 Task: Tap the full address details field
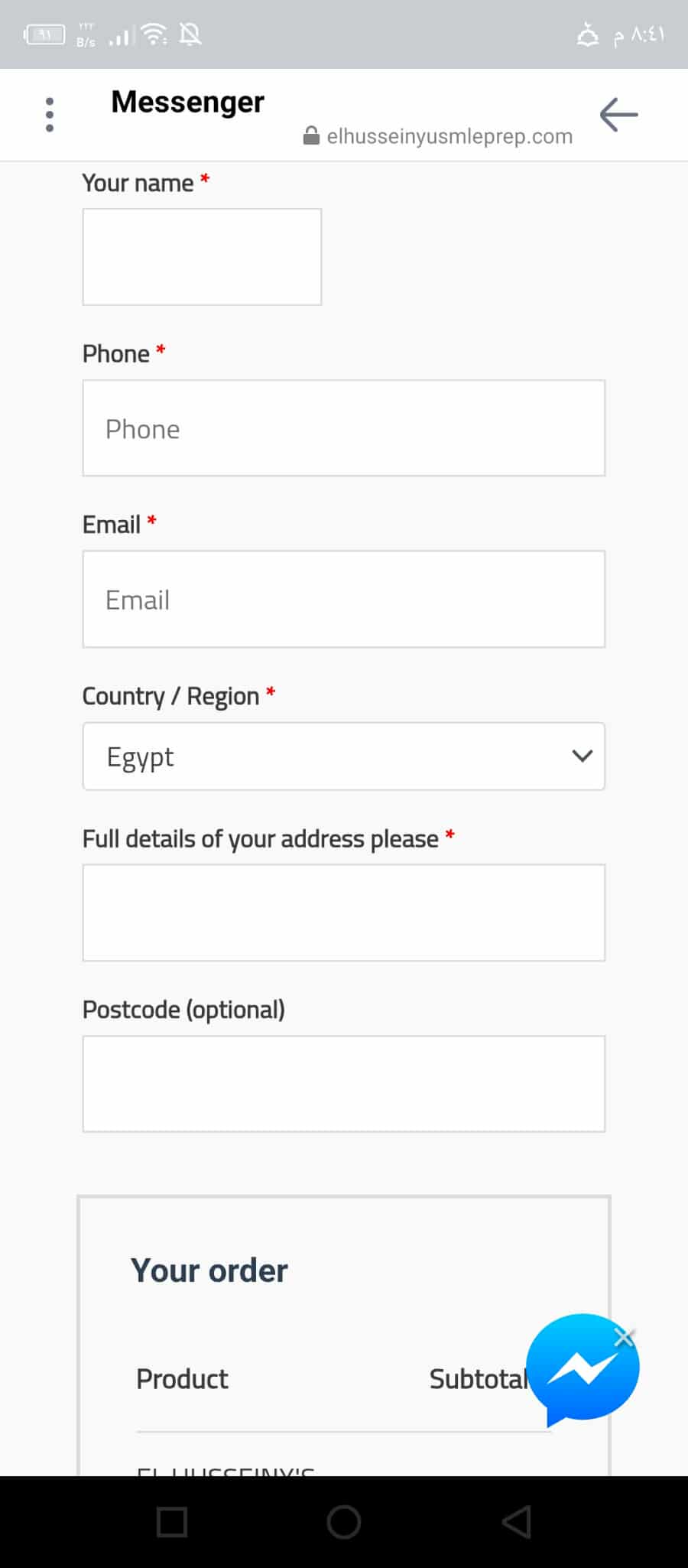click(344, 912)
